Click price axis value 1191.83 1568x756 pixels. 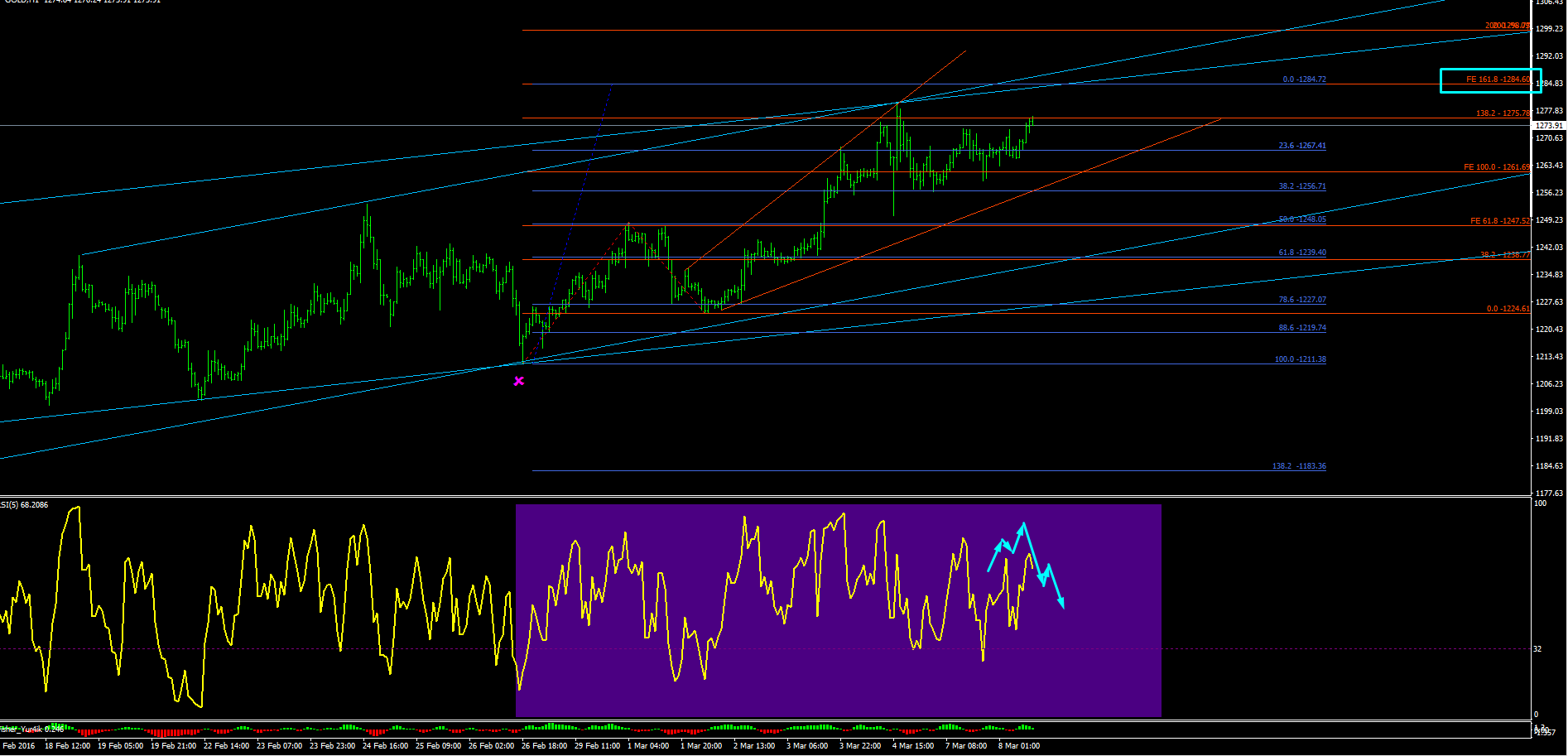coord(1549,439)
